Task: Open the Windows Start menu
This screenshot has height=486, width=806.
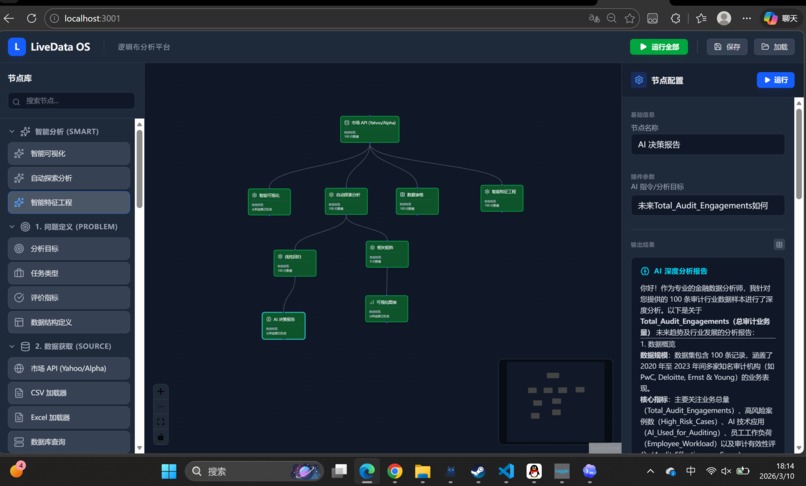Action: [x=169, y=471]
